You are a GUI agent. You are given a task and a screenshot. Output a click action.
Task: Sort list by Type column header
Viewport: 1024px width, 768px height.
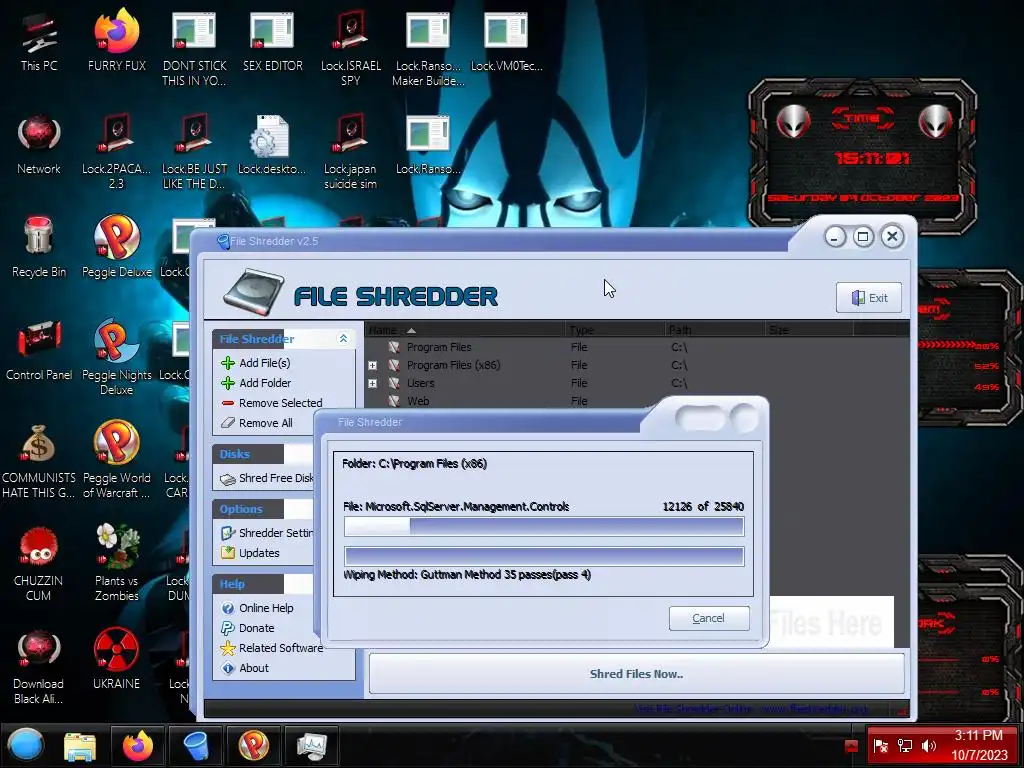[x=615, y=330]
